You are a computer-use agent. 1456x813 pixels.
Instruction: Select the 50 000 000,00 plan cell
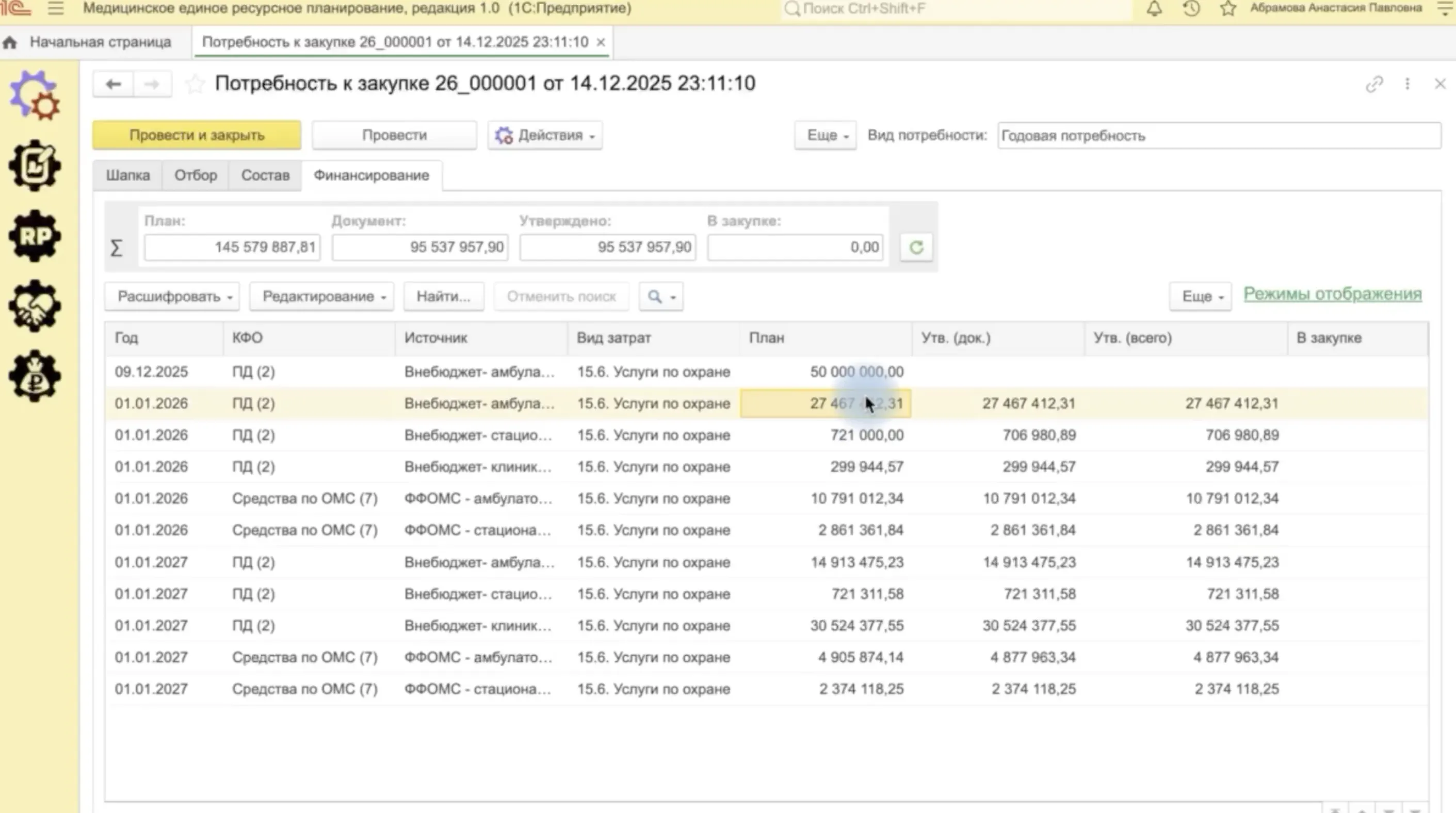(x=825, y=372)
